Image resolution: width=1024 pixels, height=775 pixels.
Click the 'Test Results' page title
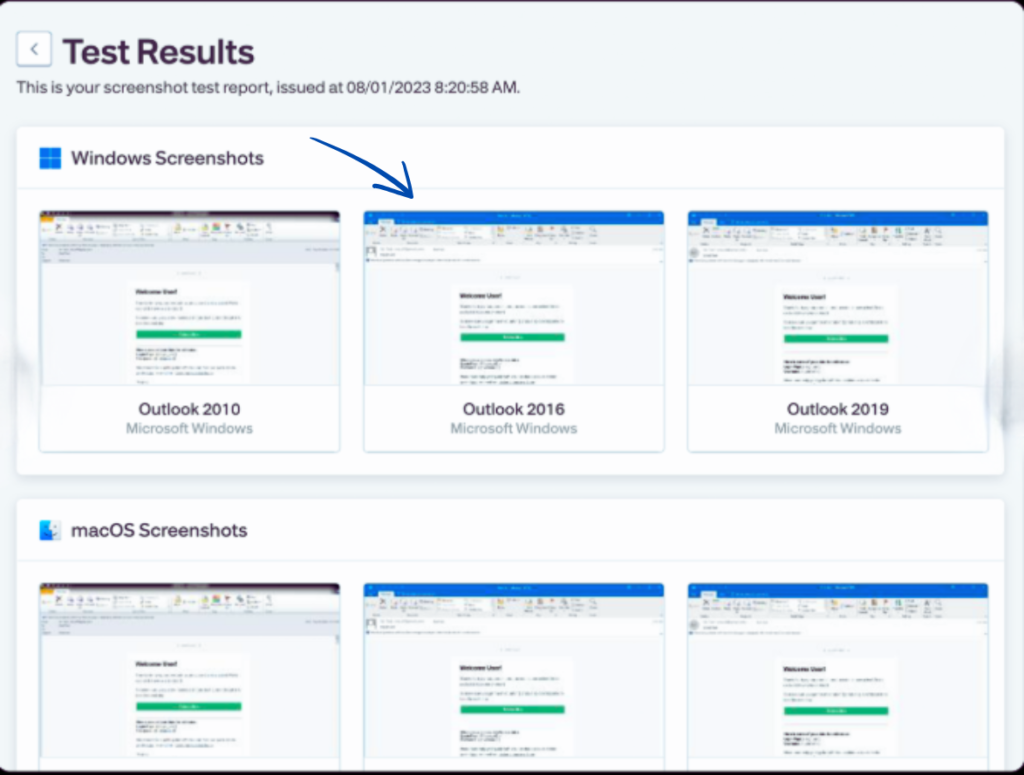[158, 52]
